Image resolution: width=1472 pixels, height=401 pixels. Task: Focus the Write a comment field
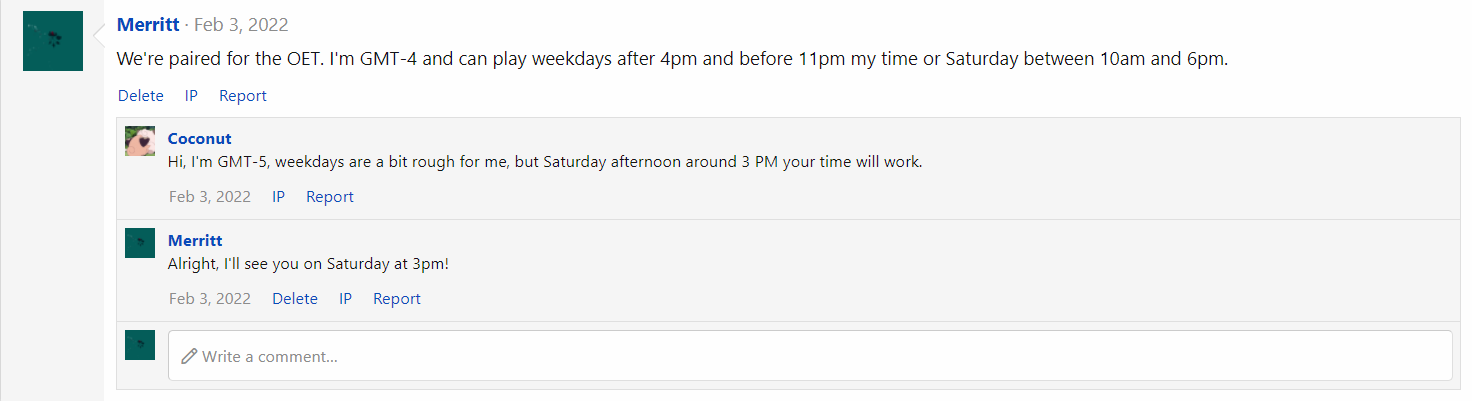(x=810, y=356)
